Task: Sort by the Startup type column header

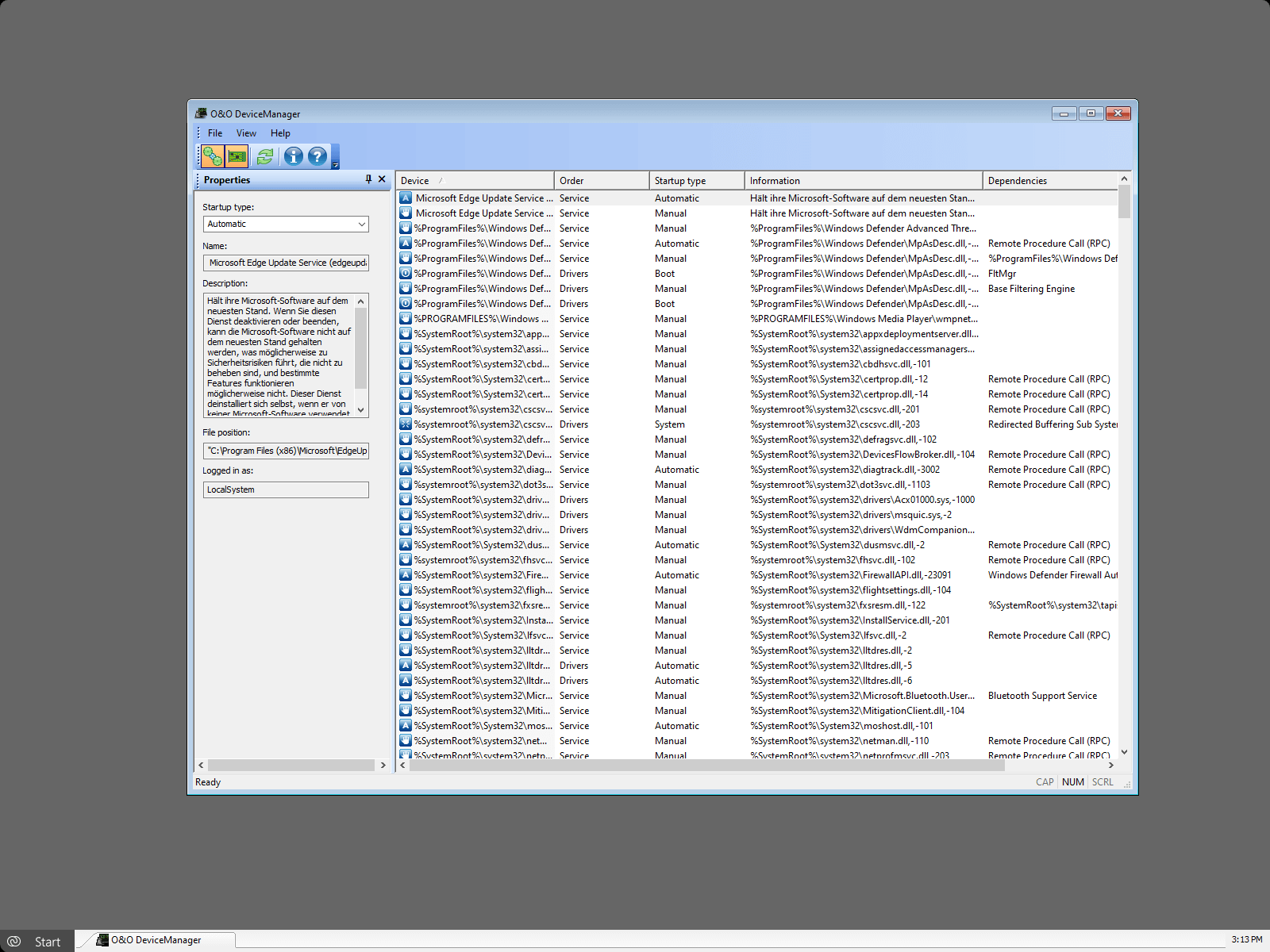Action: click(697, 181)
